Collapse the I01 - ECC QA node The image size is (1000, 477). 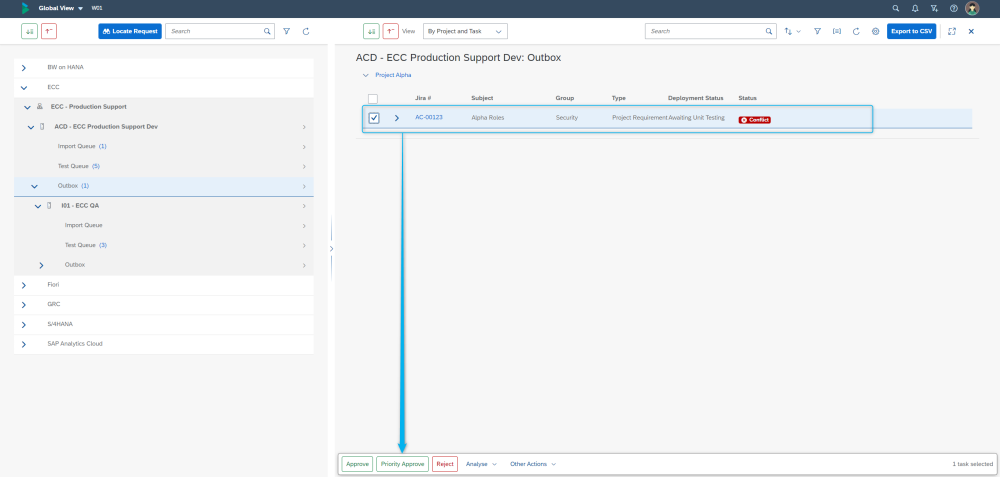38,206
